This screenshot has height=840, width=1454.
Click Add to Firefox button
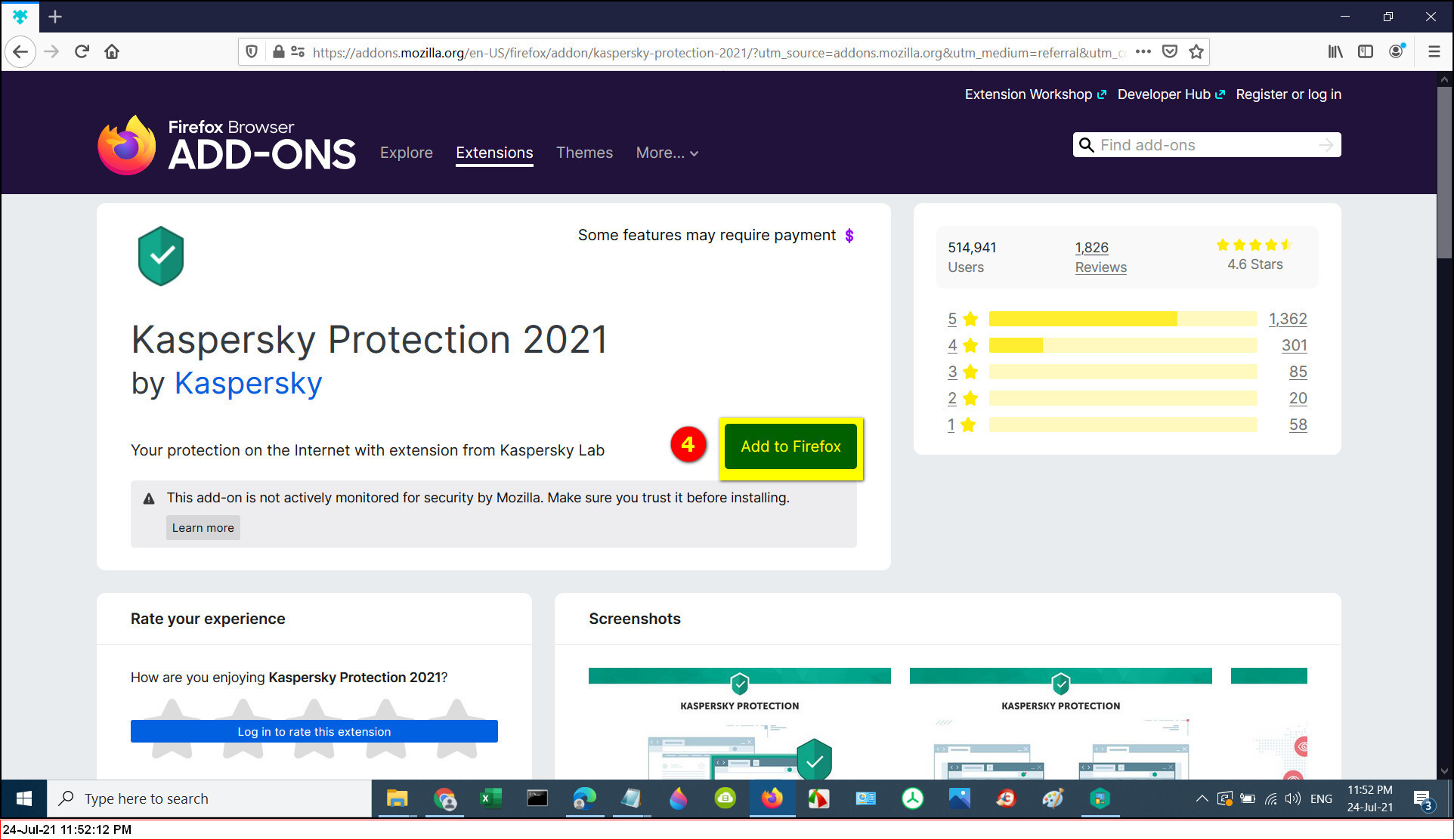(790, 446)
